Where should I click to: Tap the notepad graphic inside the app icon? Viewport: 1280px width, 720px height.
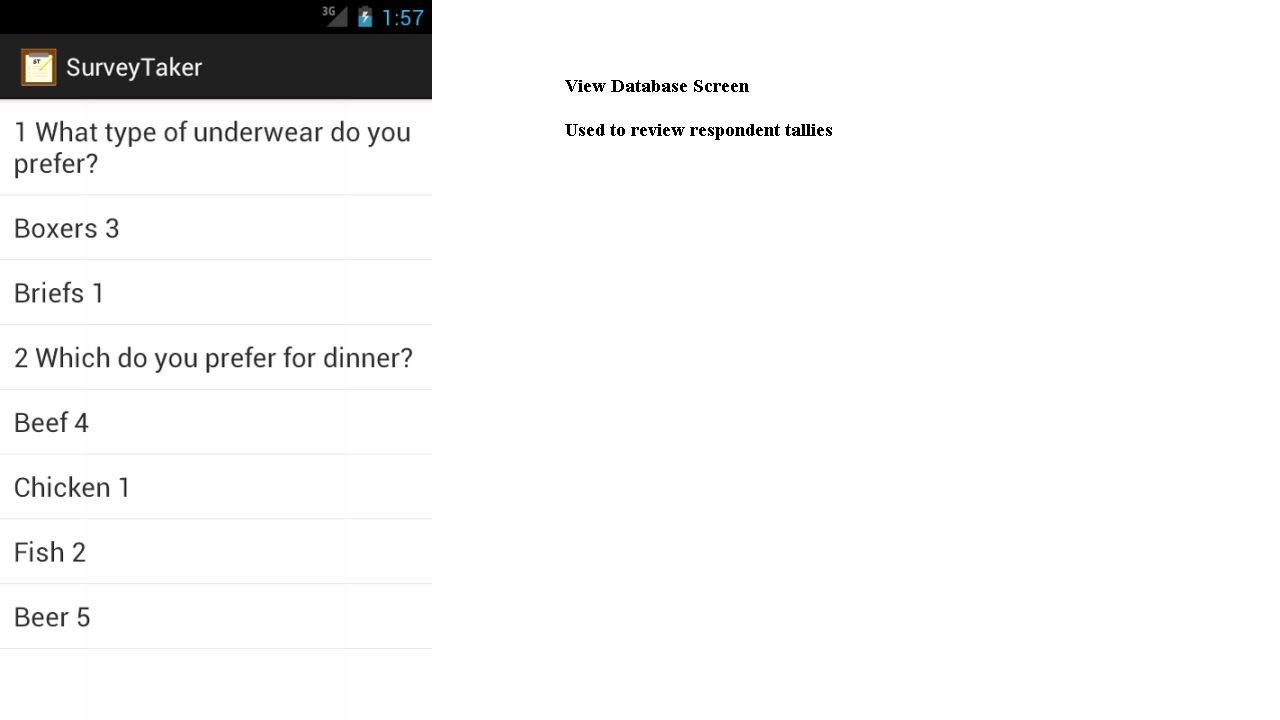pyautogui.click(x=38, y=67)
